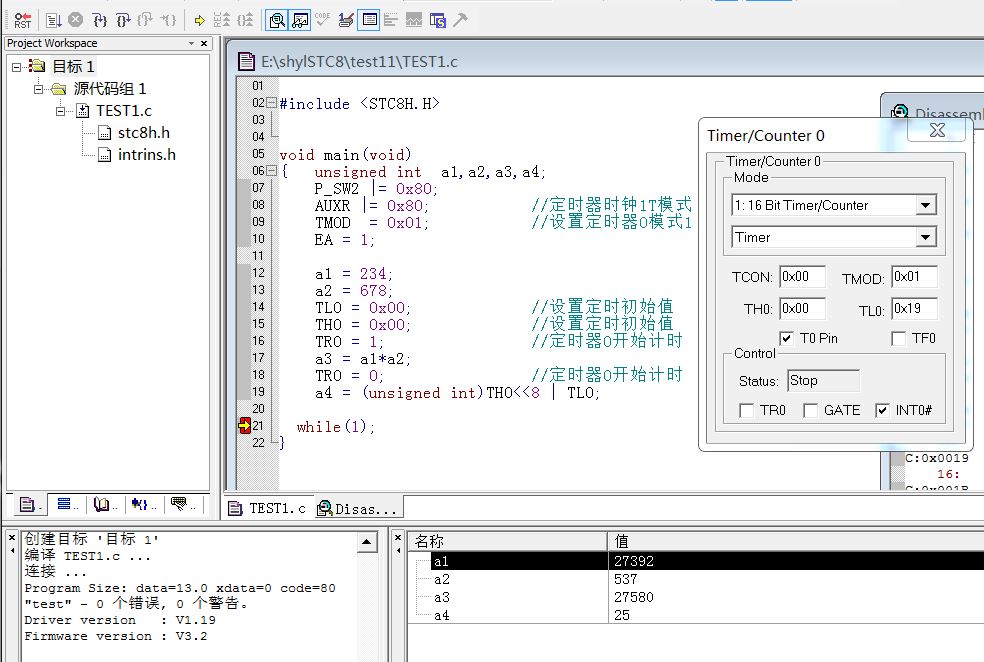
Task: Click the arrow marker on line 21
Action: 245,425
